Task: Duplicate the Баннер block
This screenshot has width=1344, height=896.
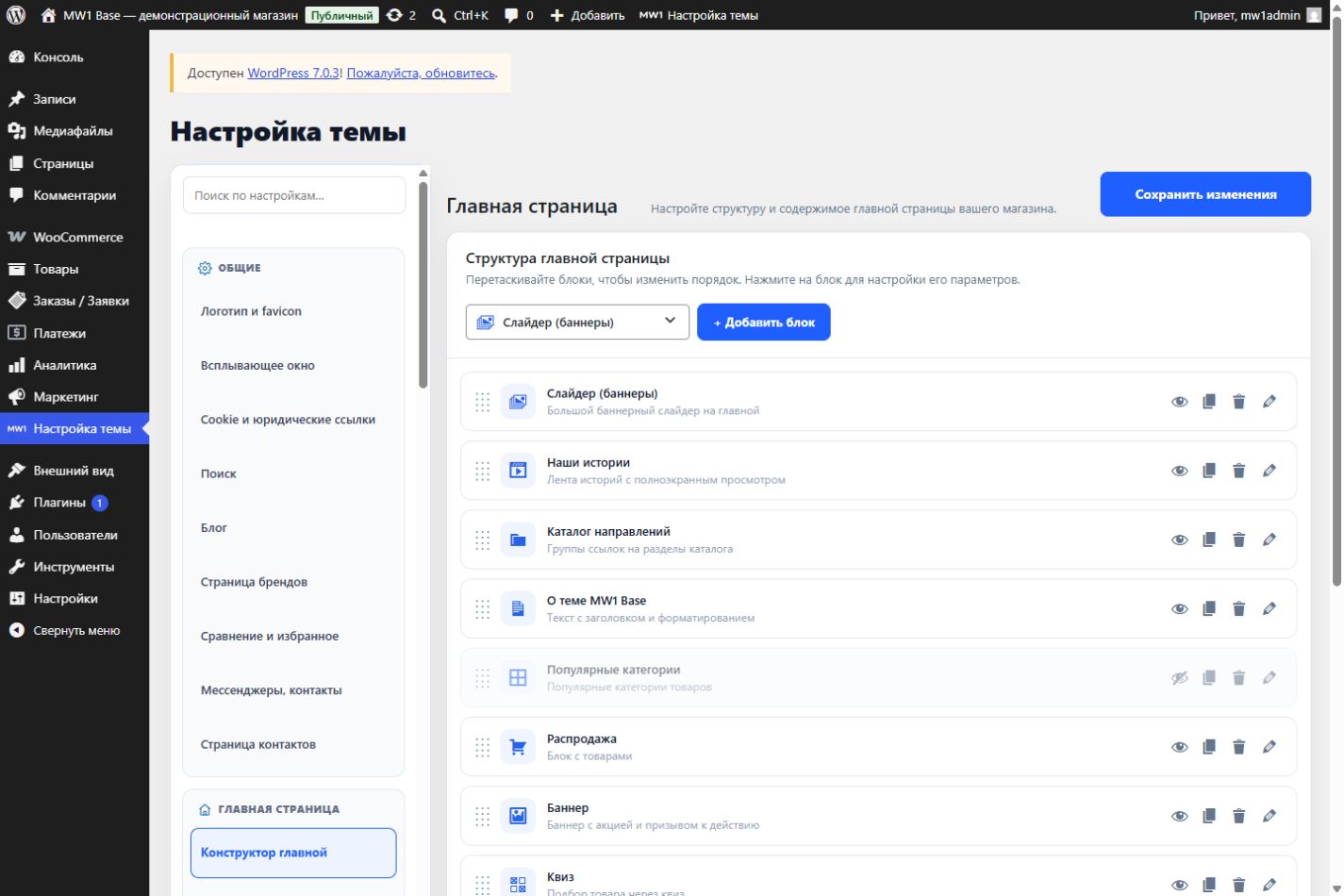Action: click(1209, 816)
